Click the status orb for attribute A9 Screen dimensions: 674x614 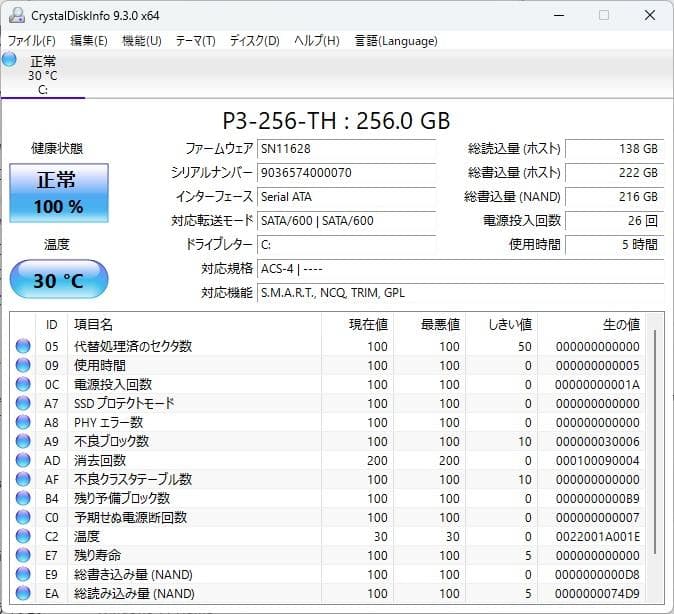(x=23, y=441)
